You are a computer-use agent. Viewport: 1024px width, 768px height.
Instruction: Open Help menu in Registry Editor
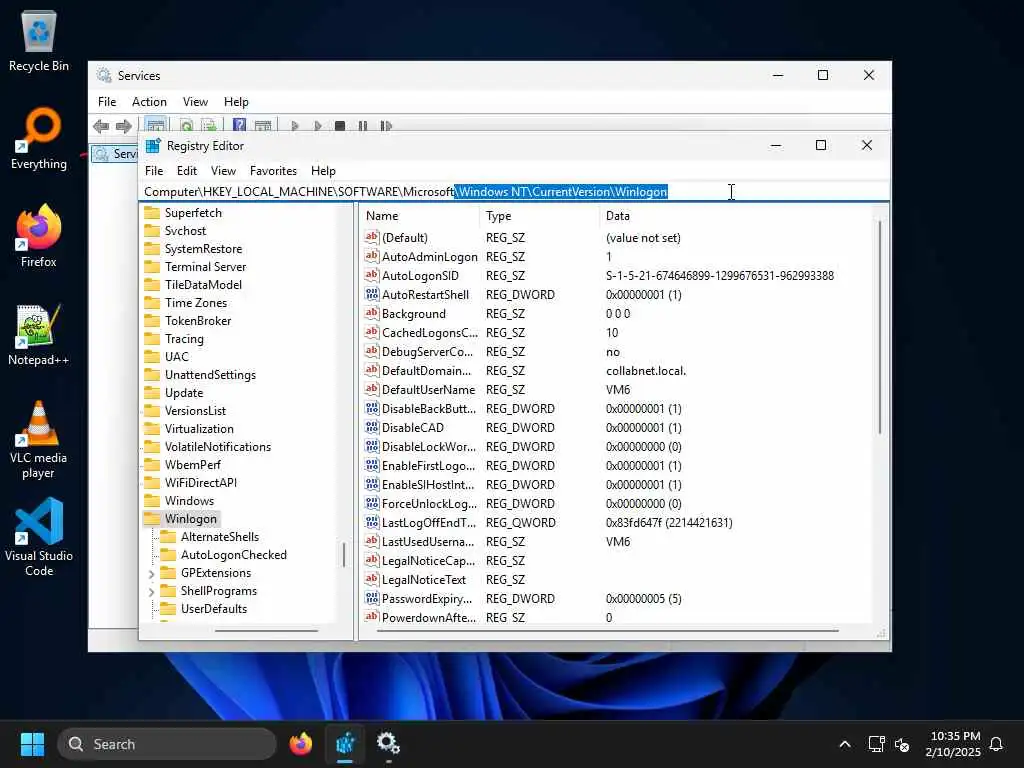tap(323, 170)
